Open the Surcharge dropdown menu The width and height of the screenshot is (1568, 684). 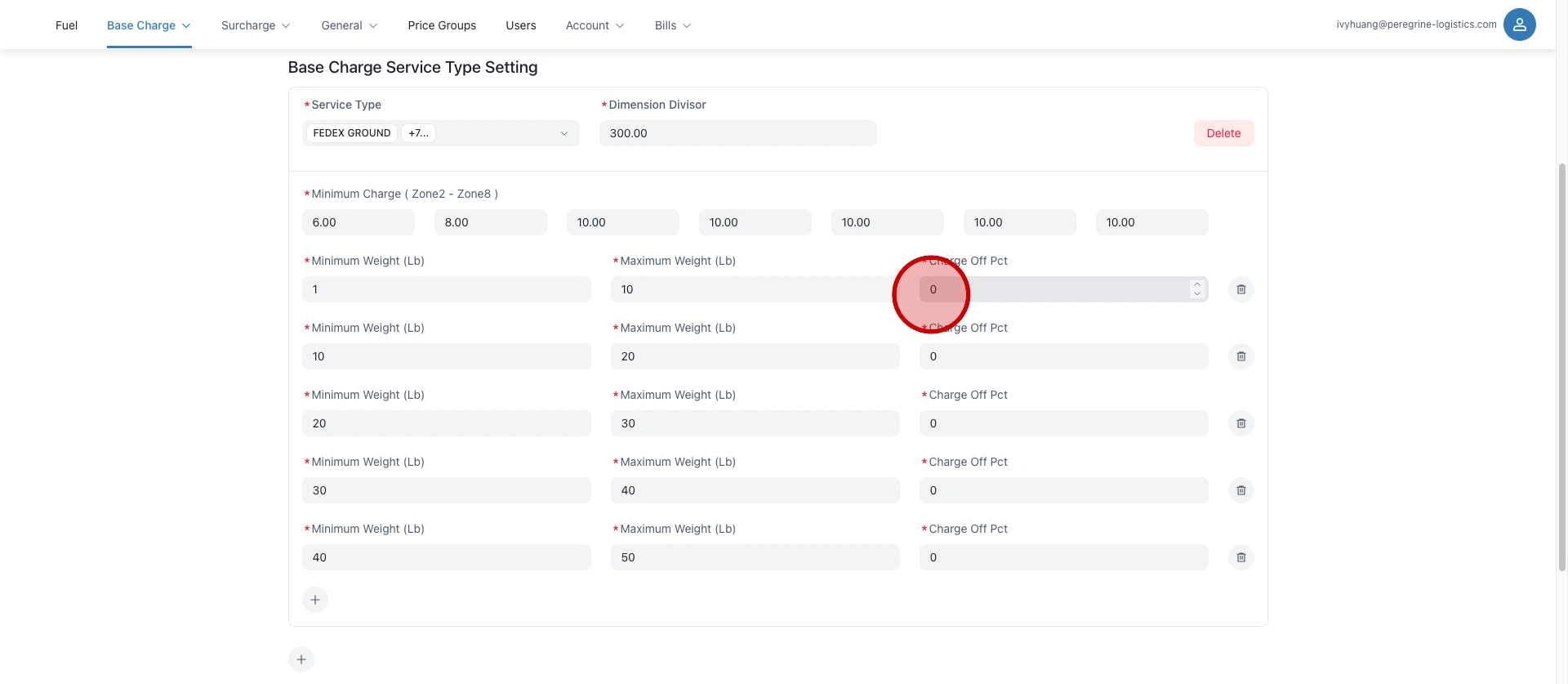point(256,25)
